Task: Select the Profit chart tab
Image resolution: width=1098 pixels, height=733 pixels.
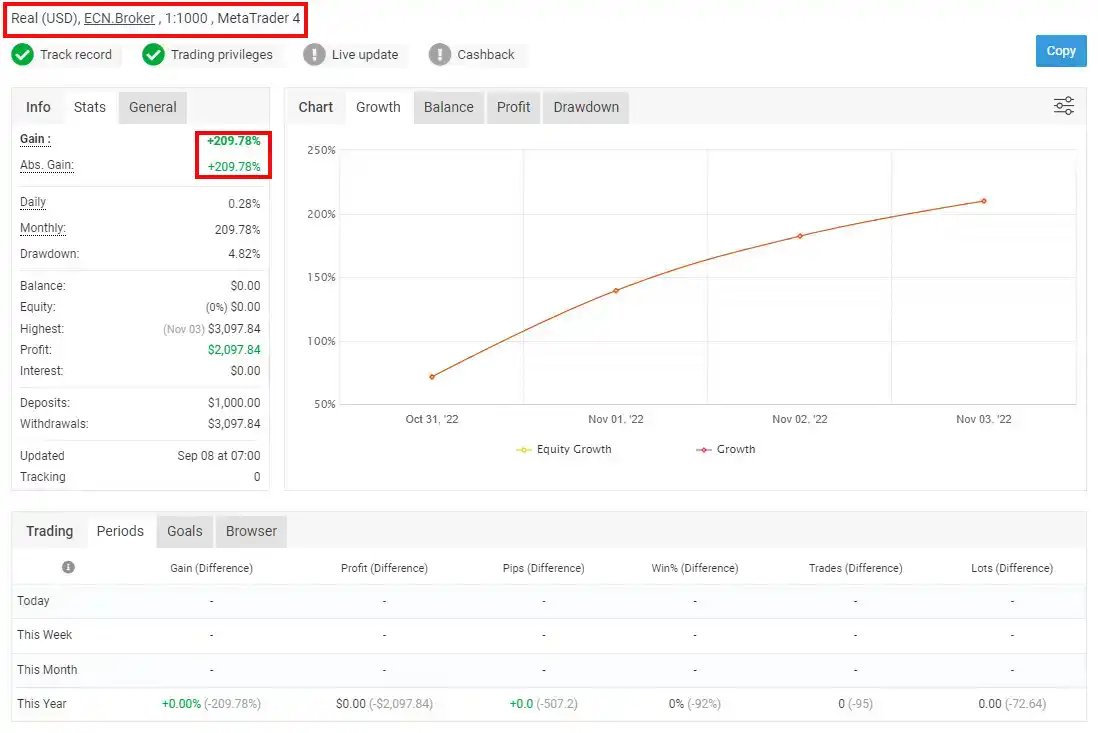Action: pyautogui.click(x=513, y=107)
